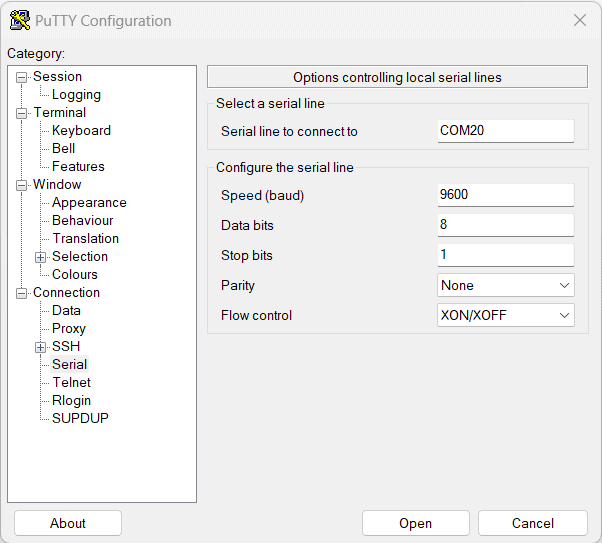Screen dimensions: 602x543
Task: Go to the Keyboard settings category
Action: [81, 131]
